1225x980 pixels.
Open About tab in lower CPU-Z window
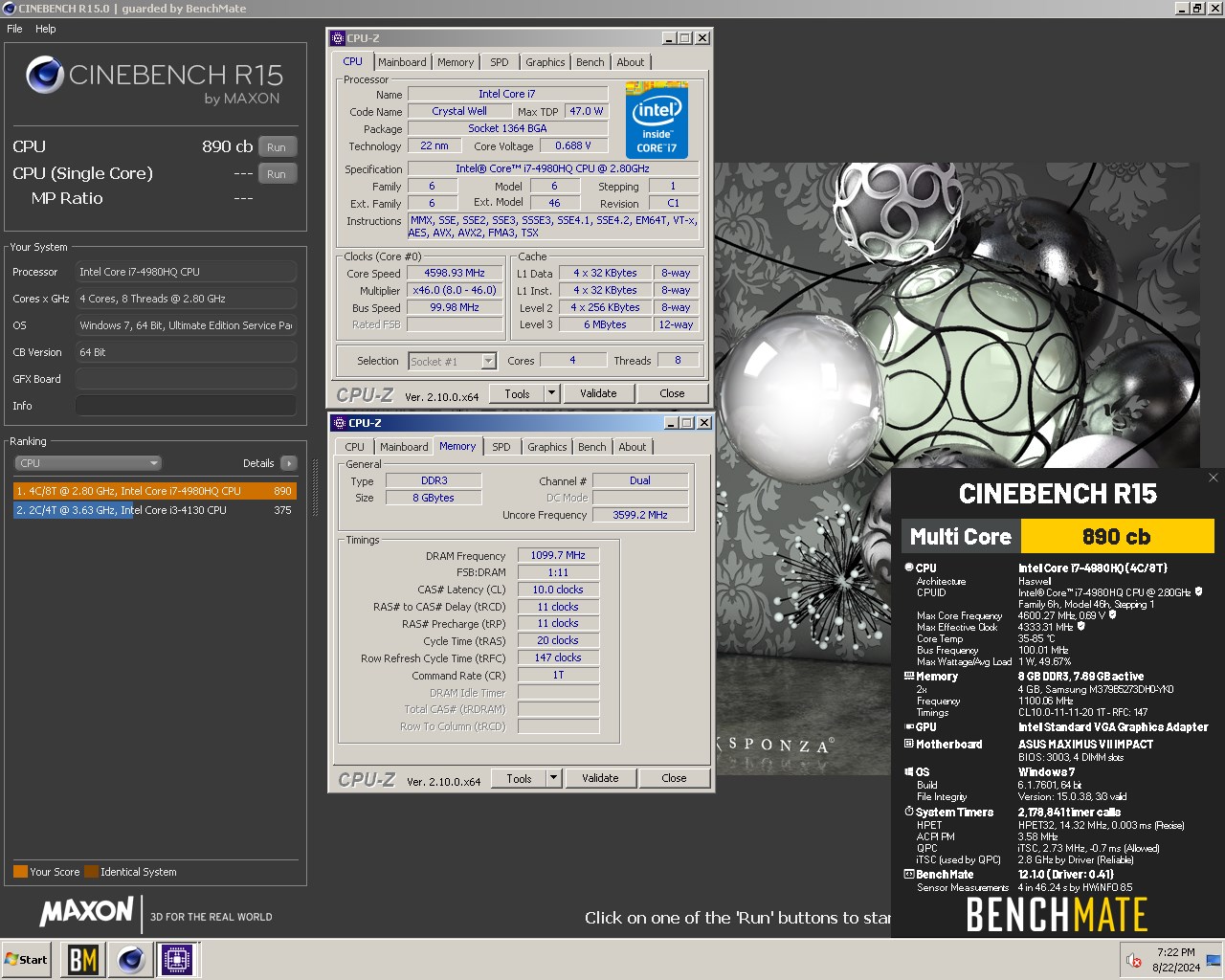[633, 447]
